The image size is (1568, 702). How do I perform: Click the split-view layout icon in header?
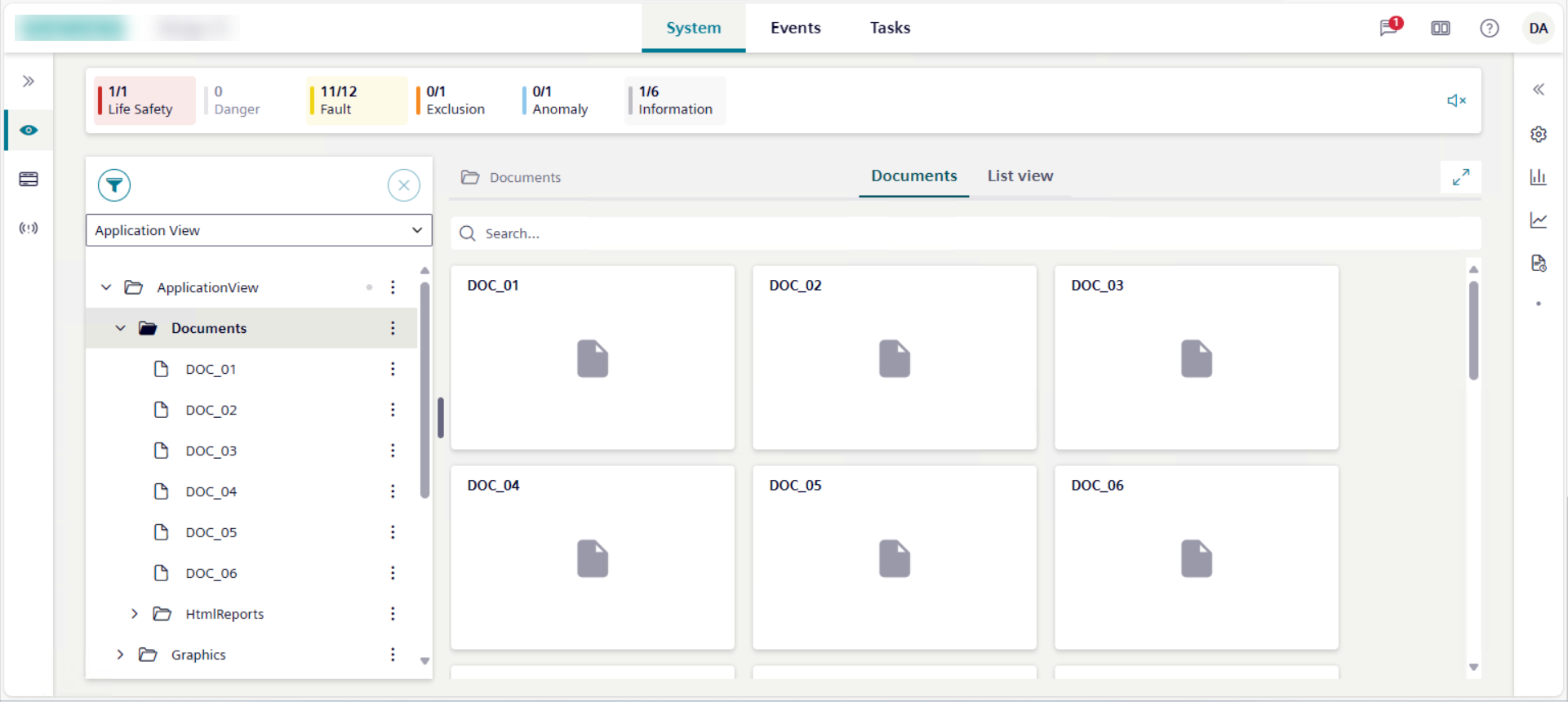pyautogui.click(x=1440, y=29)
